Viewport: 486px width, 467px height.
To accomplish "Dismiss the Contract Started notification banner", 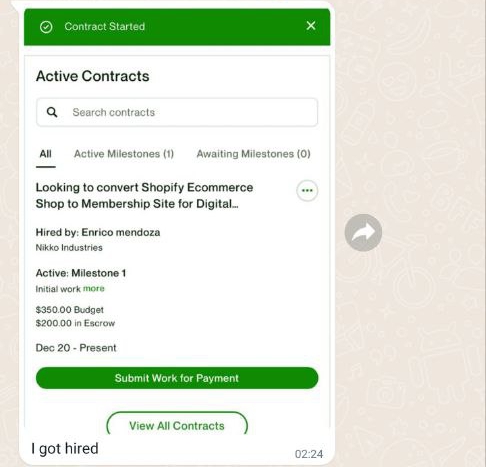I will [311, 26].
